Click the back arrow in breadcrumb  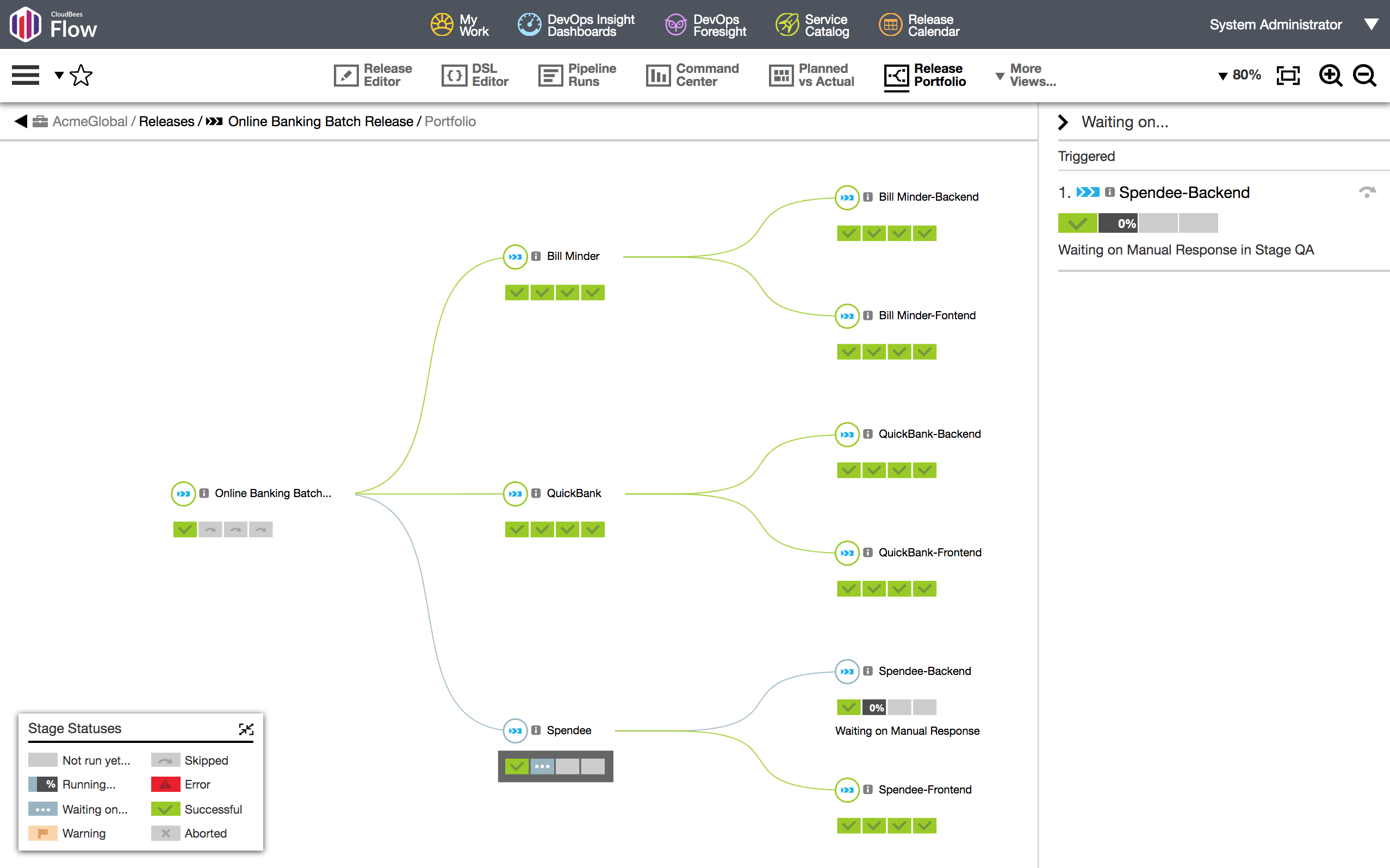click(x=21, y=121)
